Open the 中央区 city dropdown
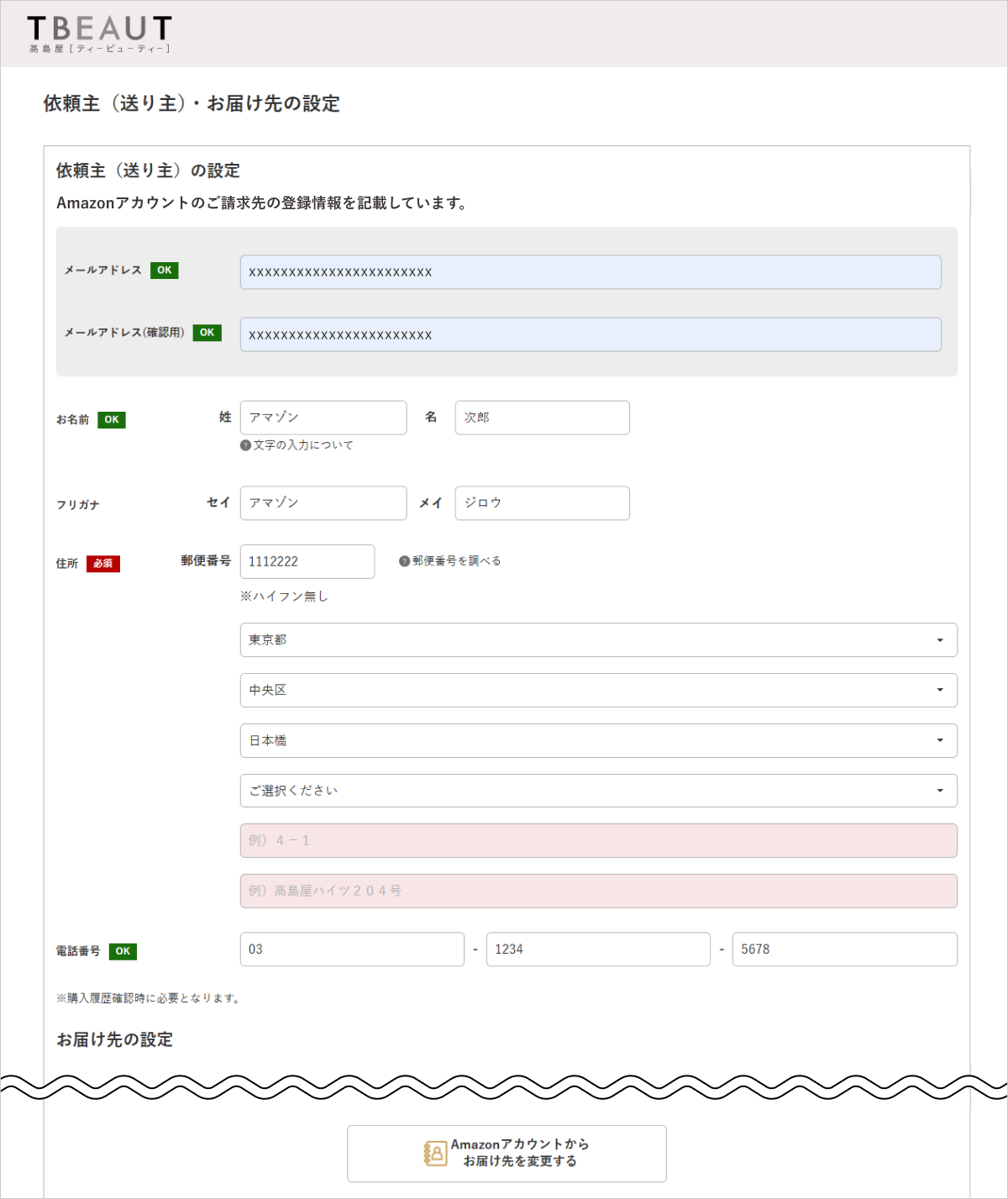 pos(598,690)
